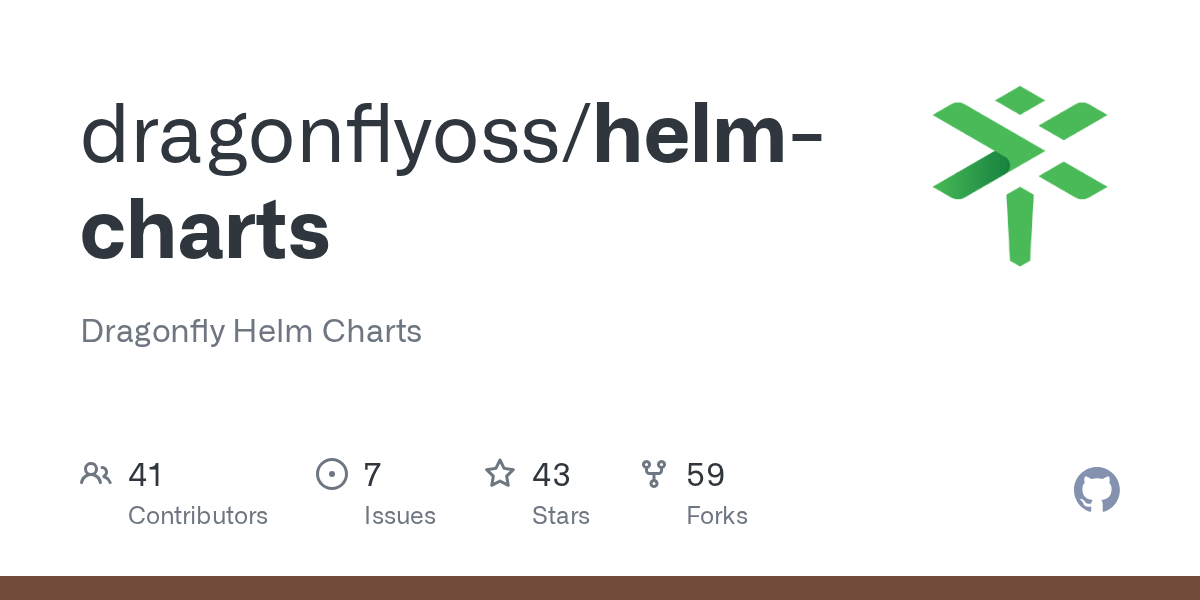
Task: Click the star count number 43
Action: (x=551, y=474)
